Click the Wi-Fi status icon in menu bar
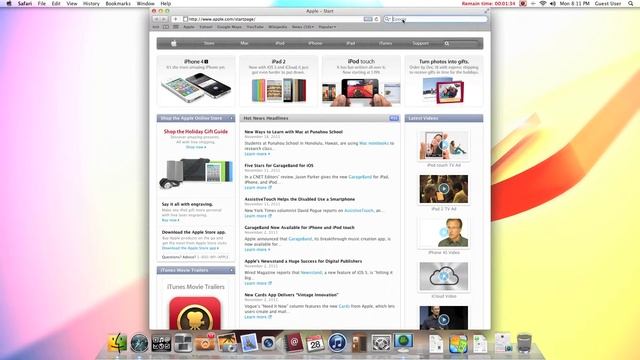Screen dimensions: 640x360 tap(543, 3)
